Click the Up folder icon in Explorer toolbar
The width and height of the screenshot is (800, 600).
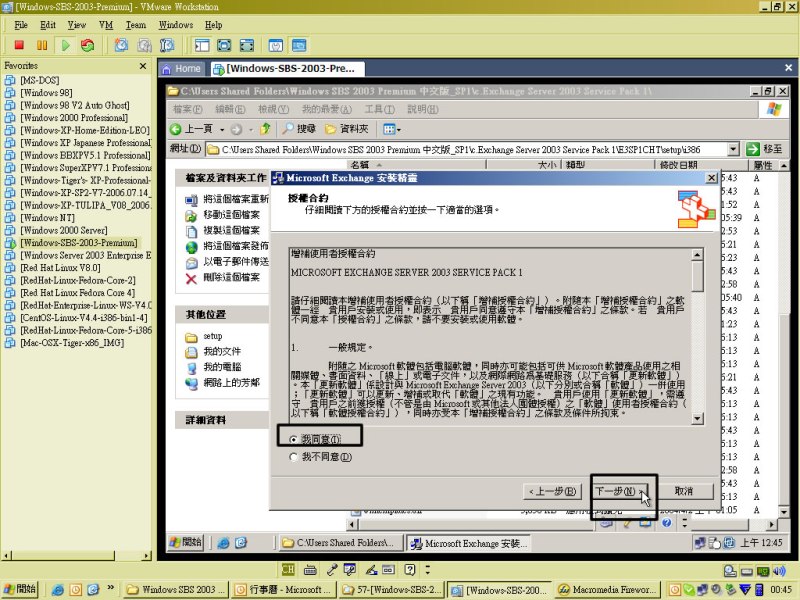pyautogui.click(x=265, y=129)
